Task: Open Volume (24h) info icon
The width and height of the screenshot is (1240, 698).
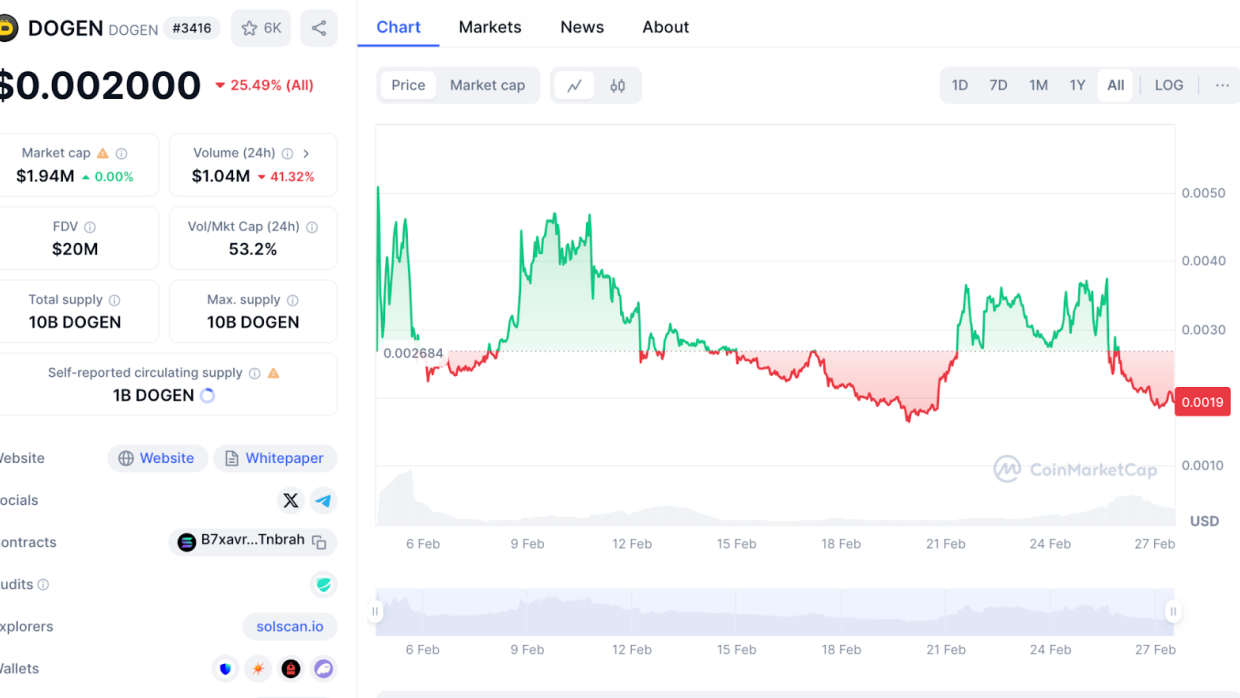Action: (x=287, y=153)
